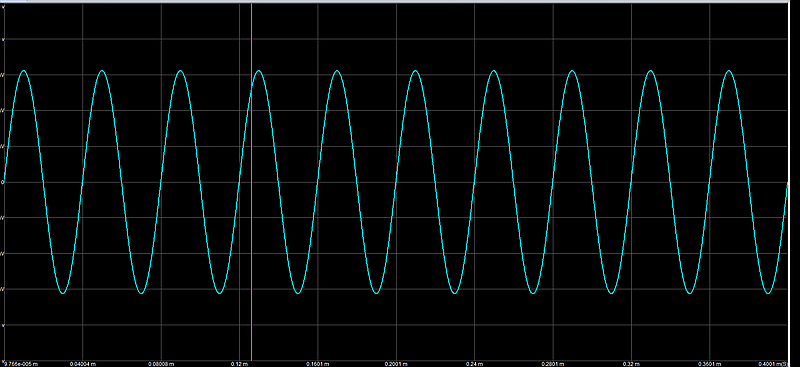800x367 pixels.
Task: Click the last positive peak of waveform
Action: (729, 70)
